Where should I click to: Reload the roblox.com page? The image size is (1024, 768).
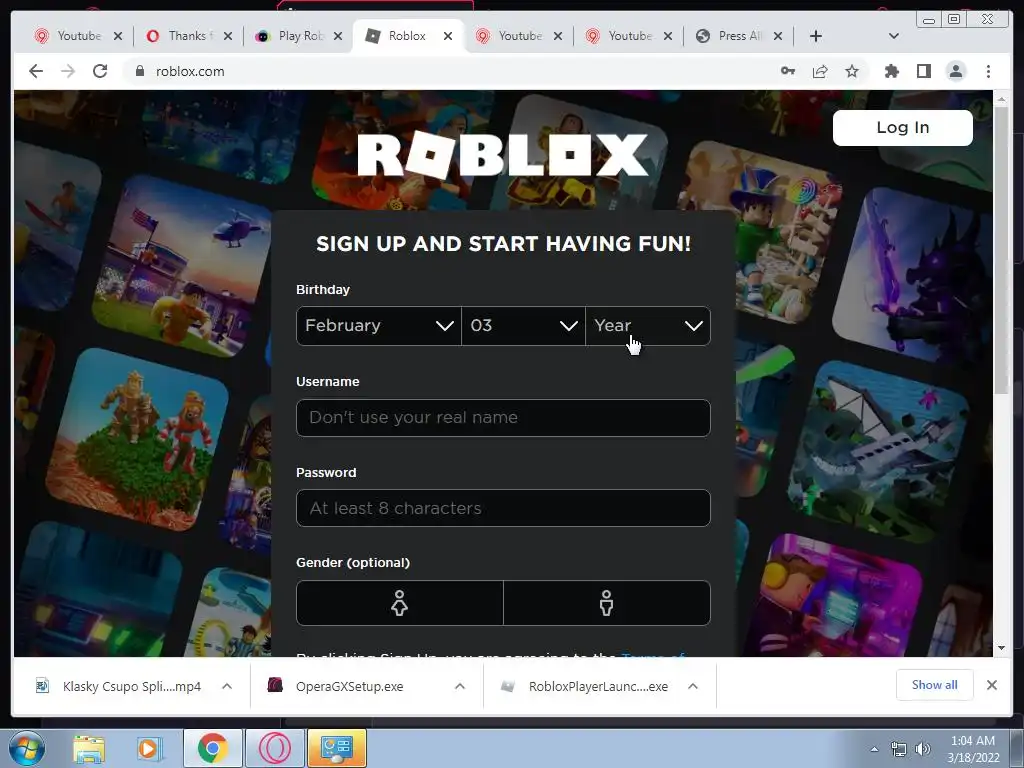pos(100,71)
